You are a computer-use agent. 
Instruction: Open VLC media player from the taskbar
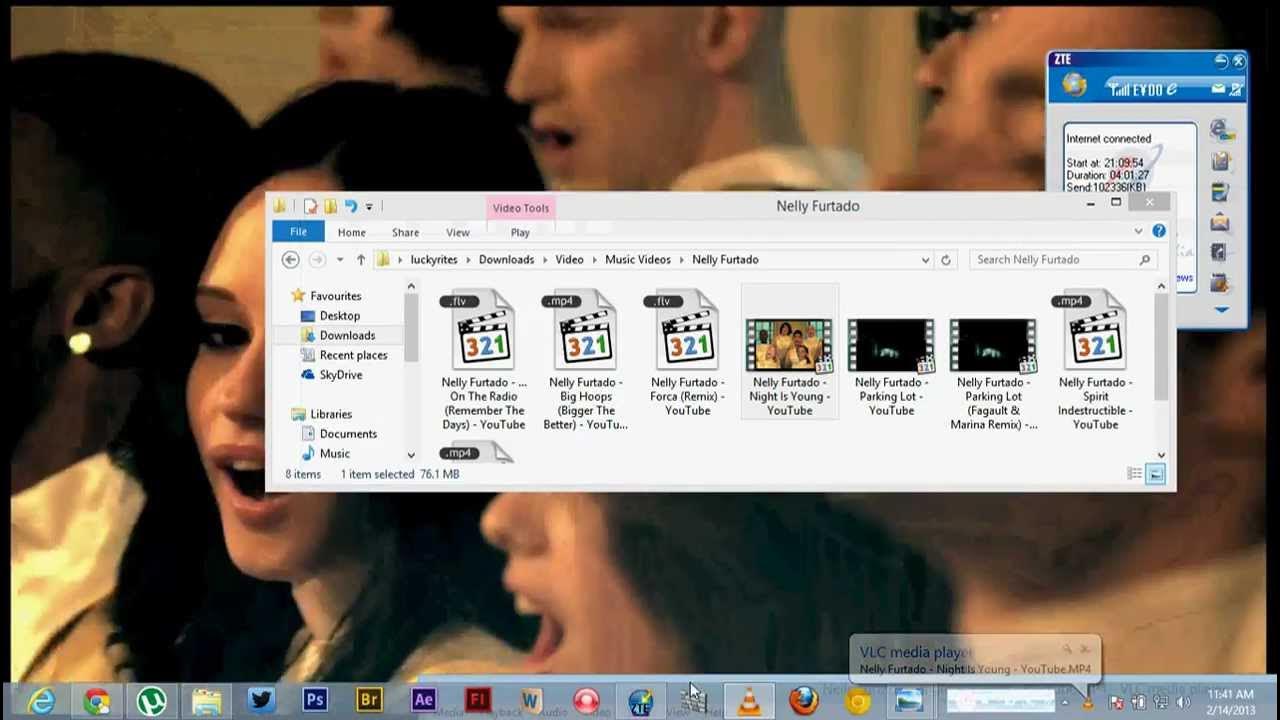(748, 701)
